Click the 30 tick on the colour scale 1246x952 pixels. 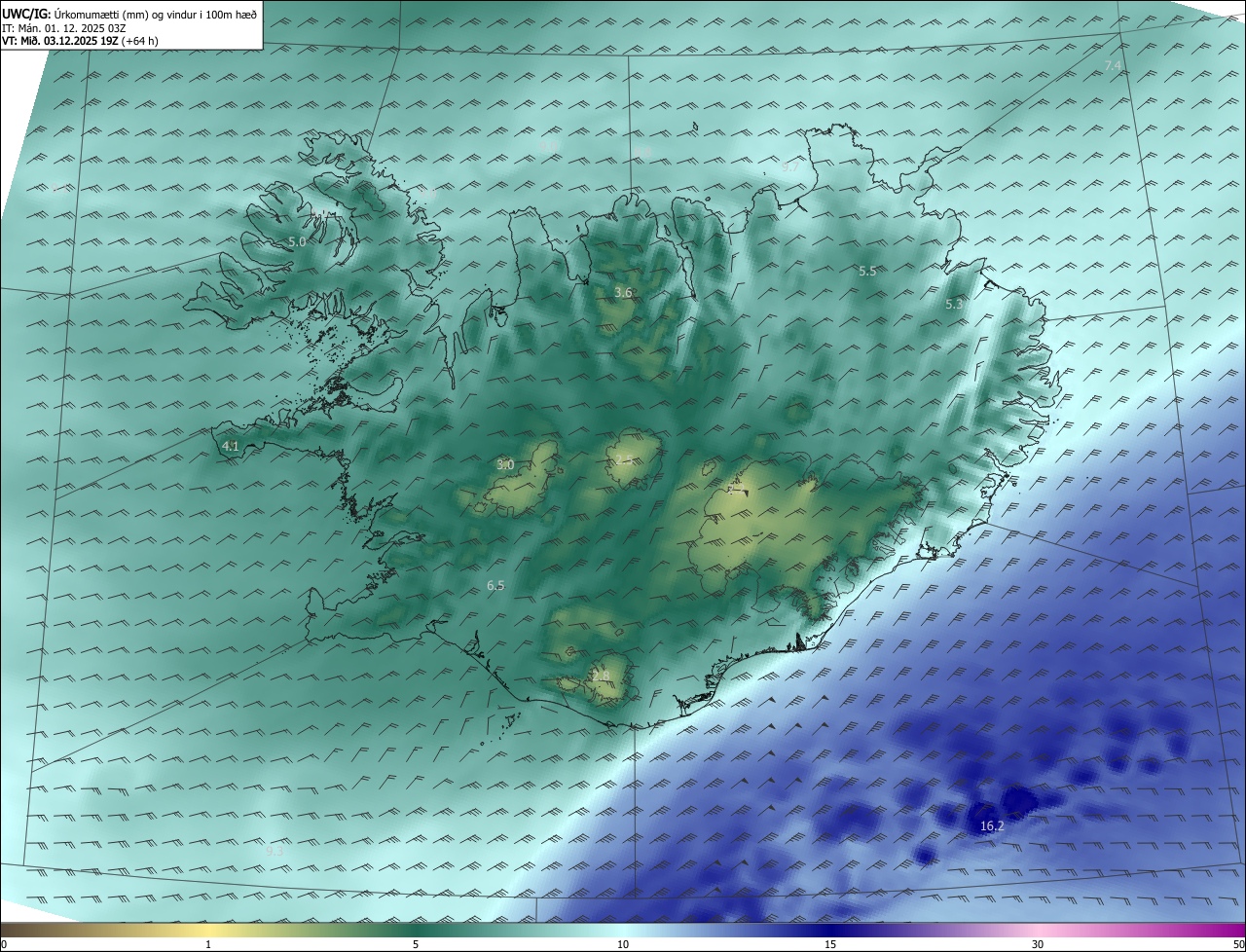click(x=1038, y=945)
